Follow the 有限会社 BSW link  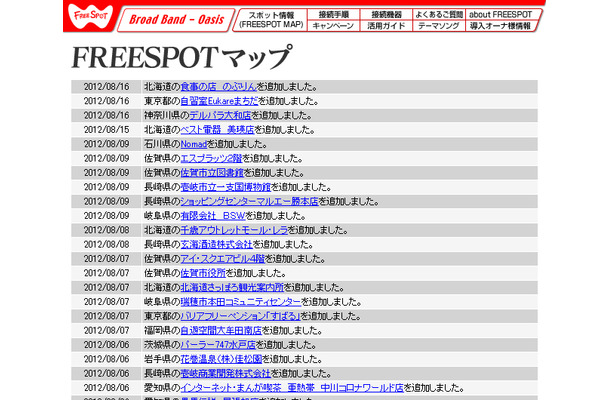pos(213,216)
